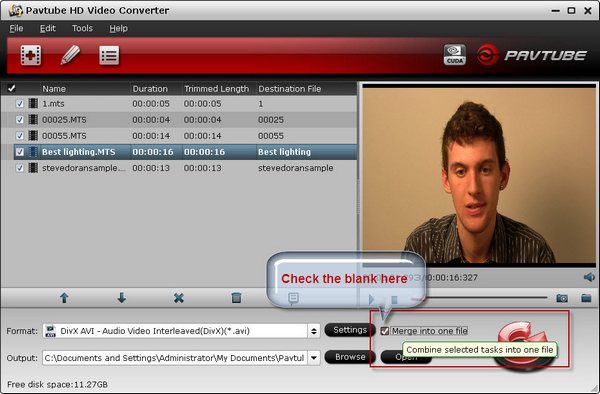Click the Settings button
Viewport: 600px width, 394px height.
tap(350, 330)
